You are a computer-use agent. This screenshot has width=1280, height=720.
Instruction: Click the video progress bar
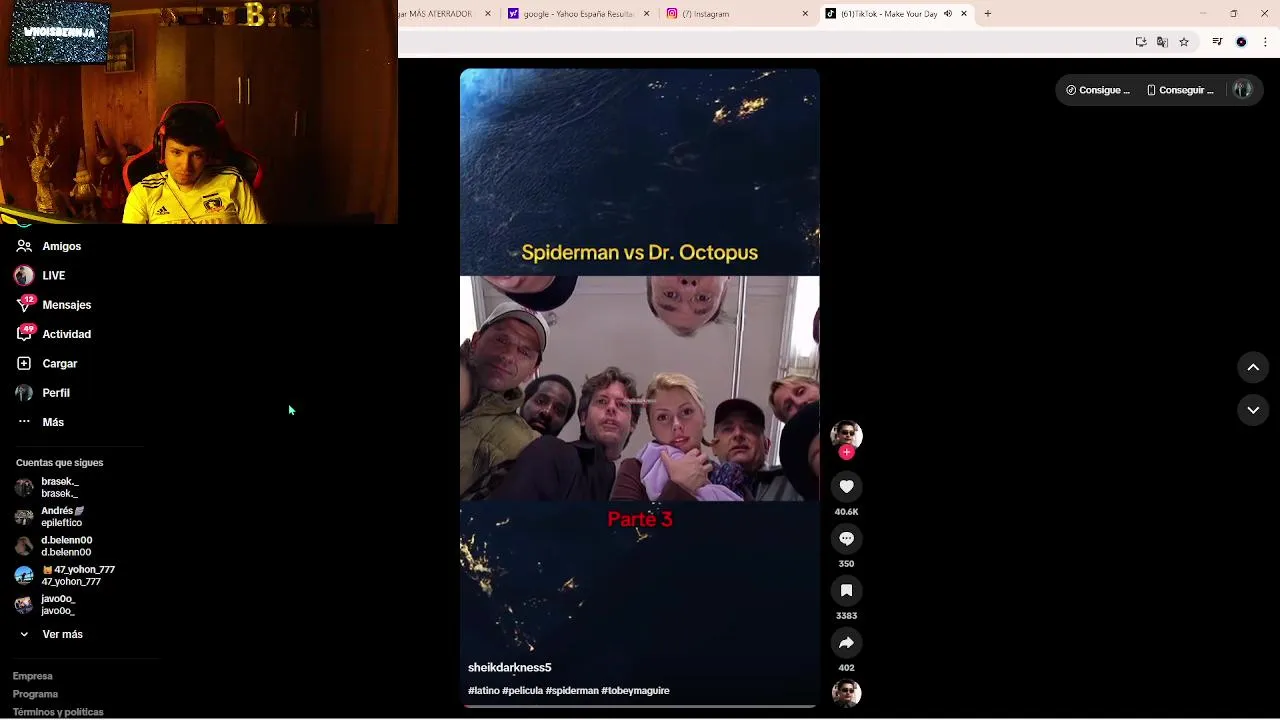pos(640,706)
